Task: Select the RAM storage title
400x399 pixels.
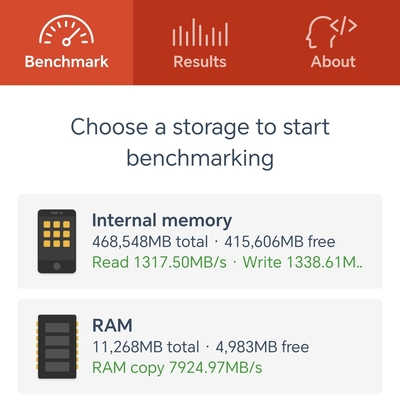Action: (x=112, y=325)
